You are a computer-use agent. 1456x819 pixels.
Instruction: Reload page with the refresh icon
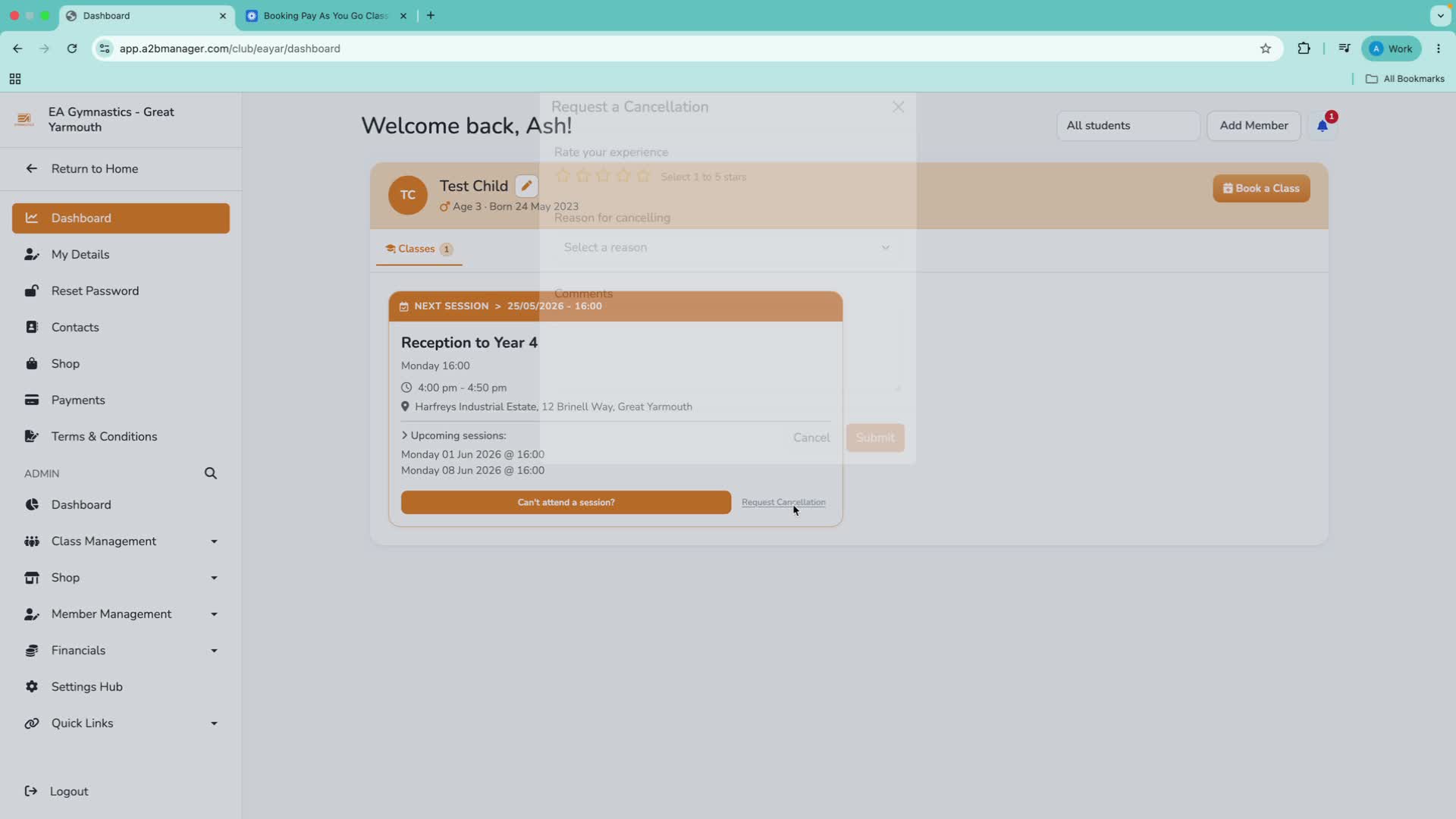coord(72,49)
